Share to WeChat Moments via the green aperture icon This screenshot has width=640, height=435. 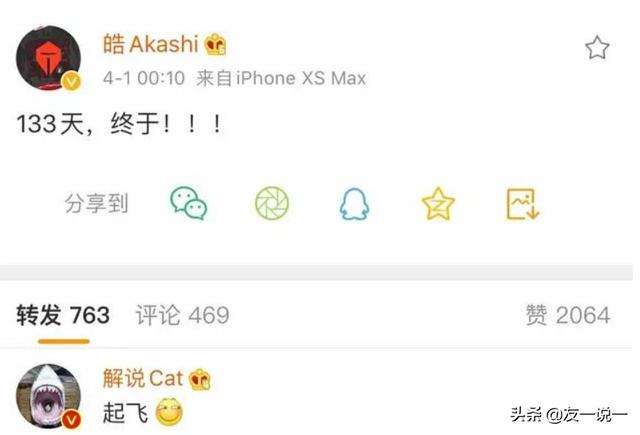[272, 203]
